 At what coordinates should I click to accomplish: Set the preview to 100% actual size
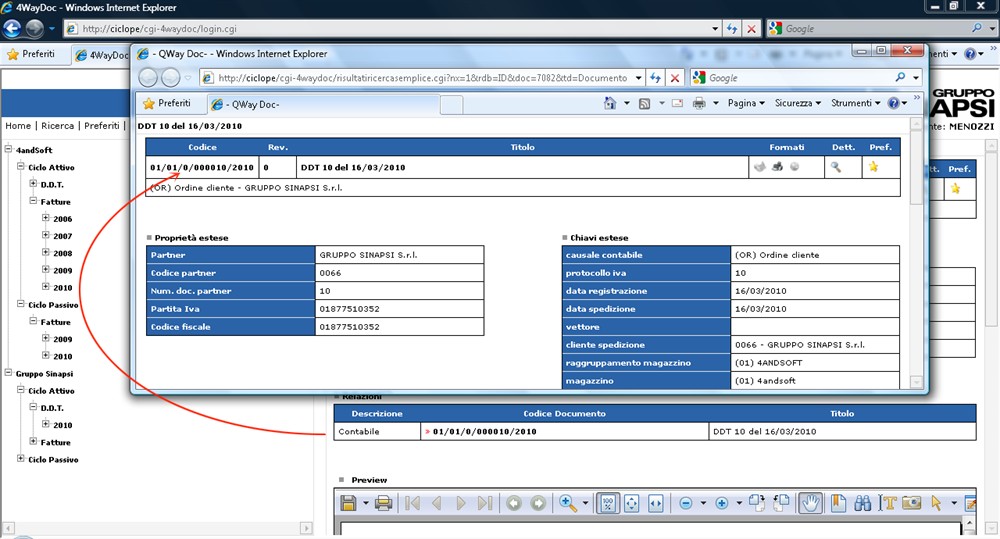(608, 503)
